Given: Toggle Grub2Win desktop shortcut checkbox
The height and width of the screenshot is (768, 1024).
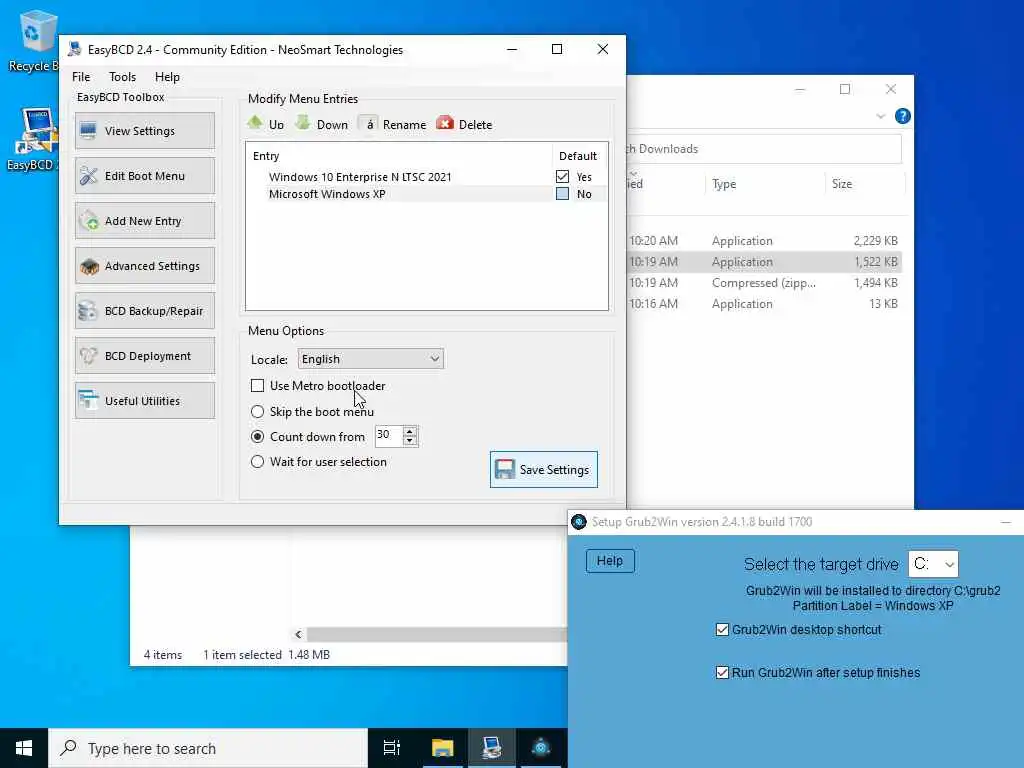Looking at the screenshot, I should point(722,630).
